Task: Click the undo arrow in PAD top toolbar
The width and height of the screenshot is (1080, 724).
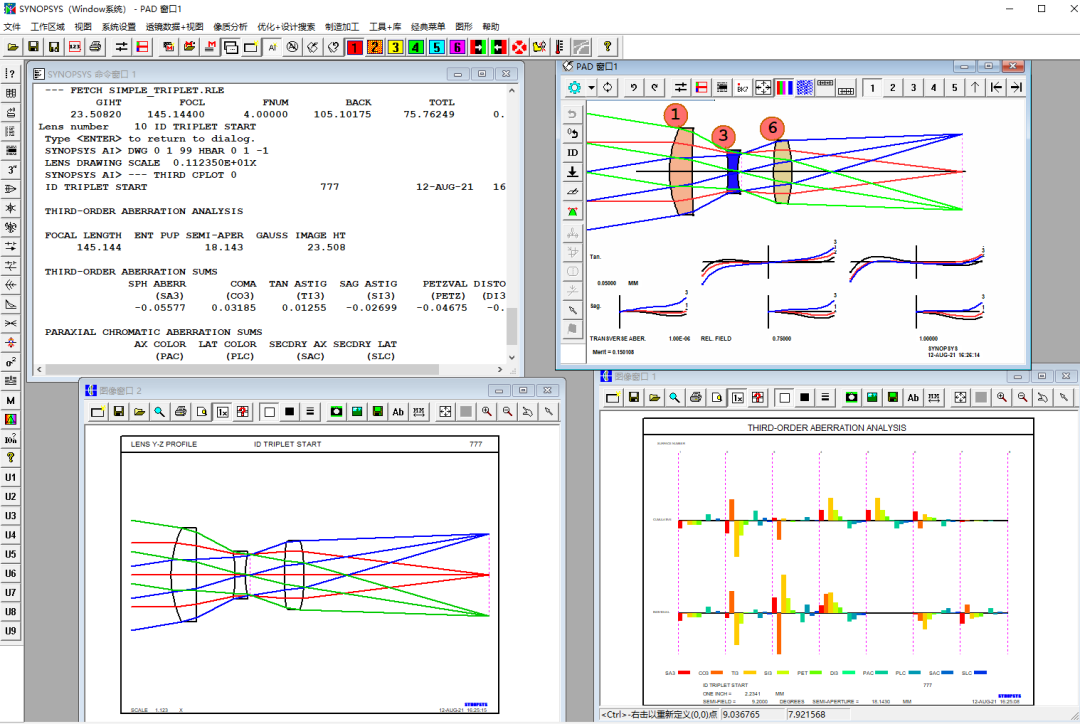Action: point(634,87)
